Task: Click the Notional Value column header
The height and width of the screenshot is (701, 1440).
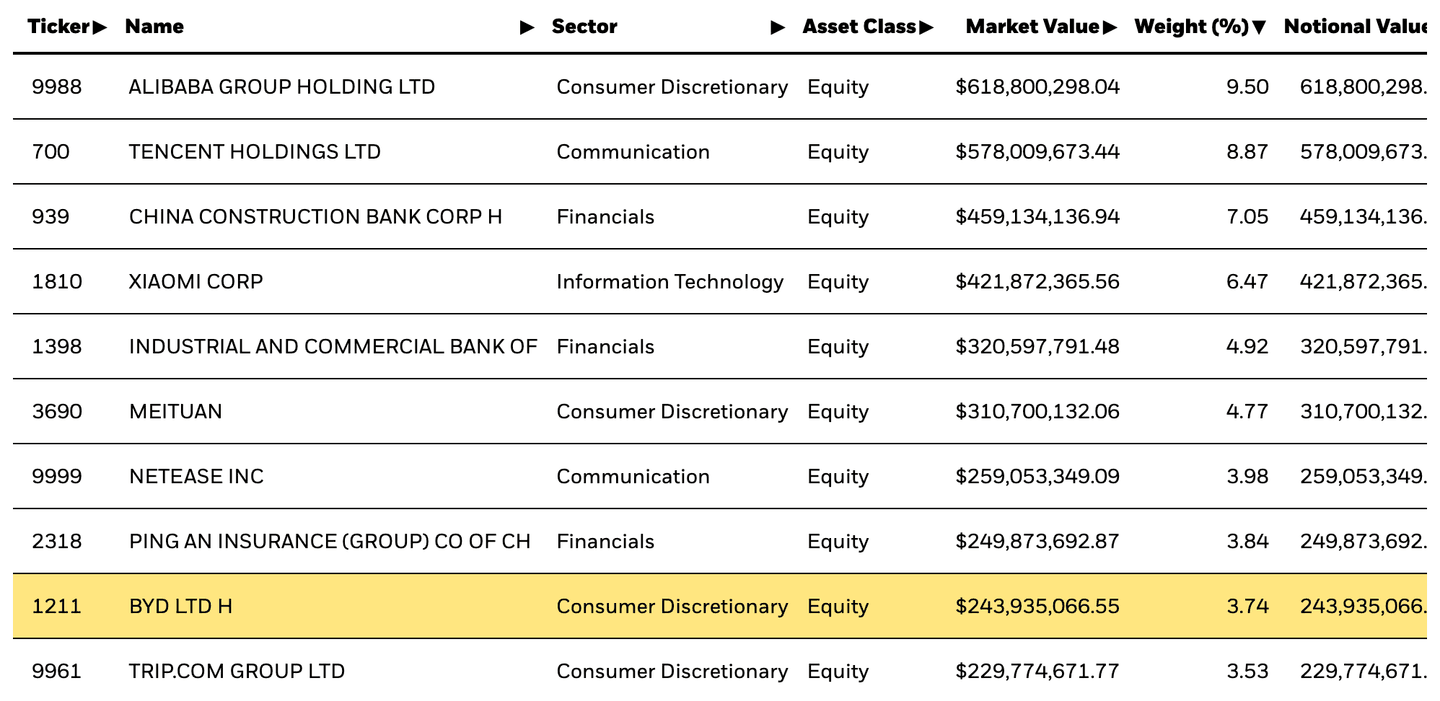Action: tap(1355, 27)
